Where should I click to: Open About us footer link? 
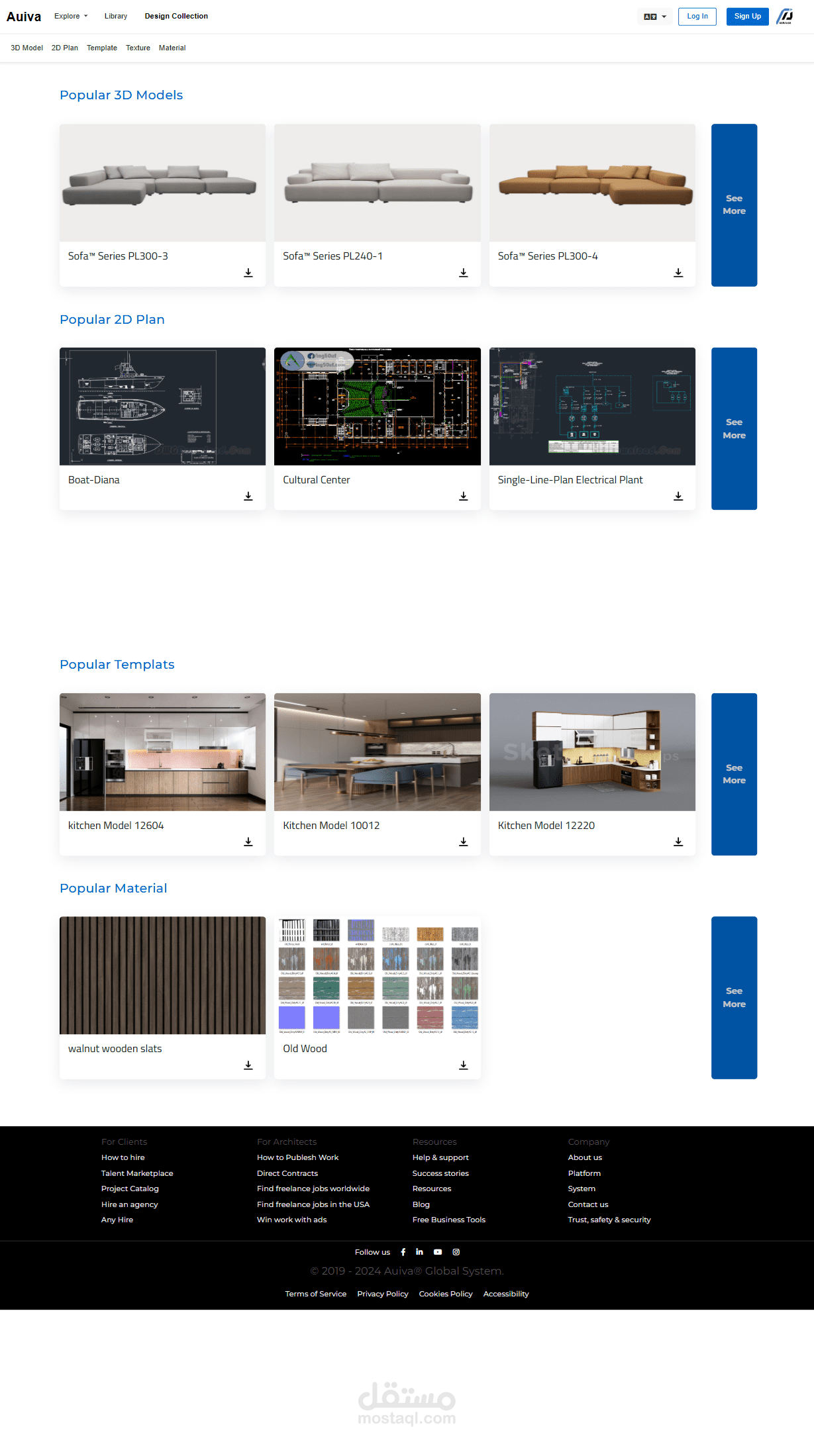pyautogui.click(x=585, y=1157)
